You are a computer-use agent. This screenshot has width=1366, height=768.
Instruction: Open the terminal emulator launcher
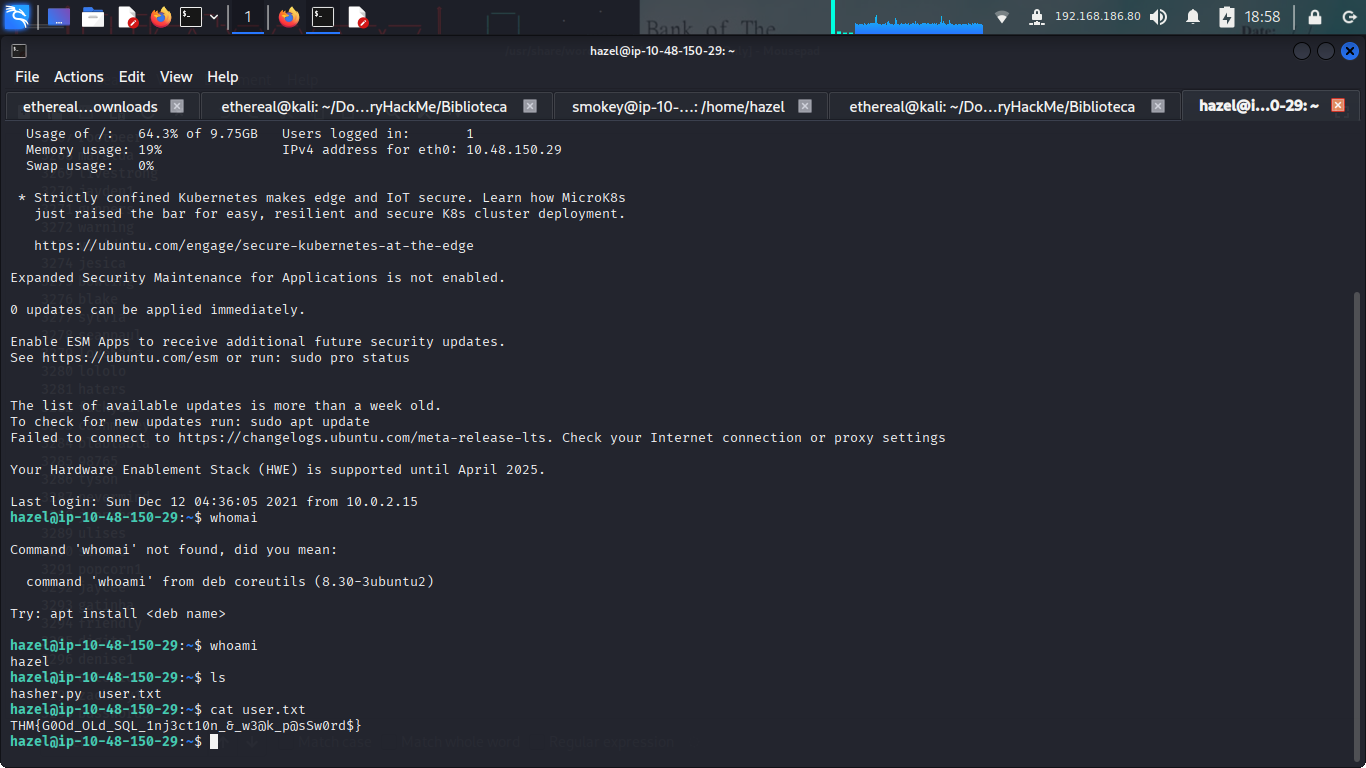[x=190, y=17]
